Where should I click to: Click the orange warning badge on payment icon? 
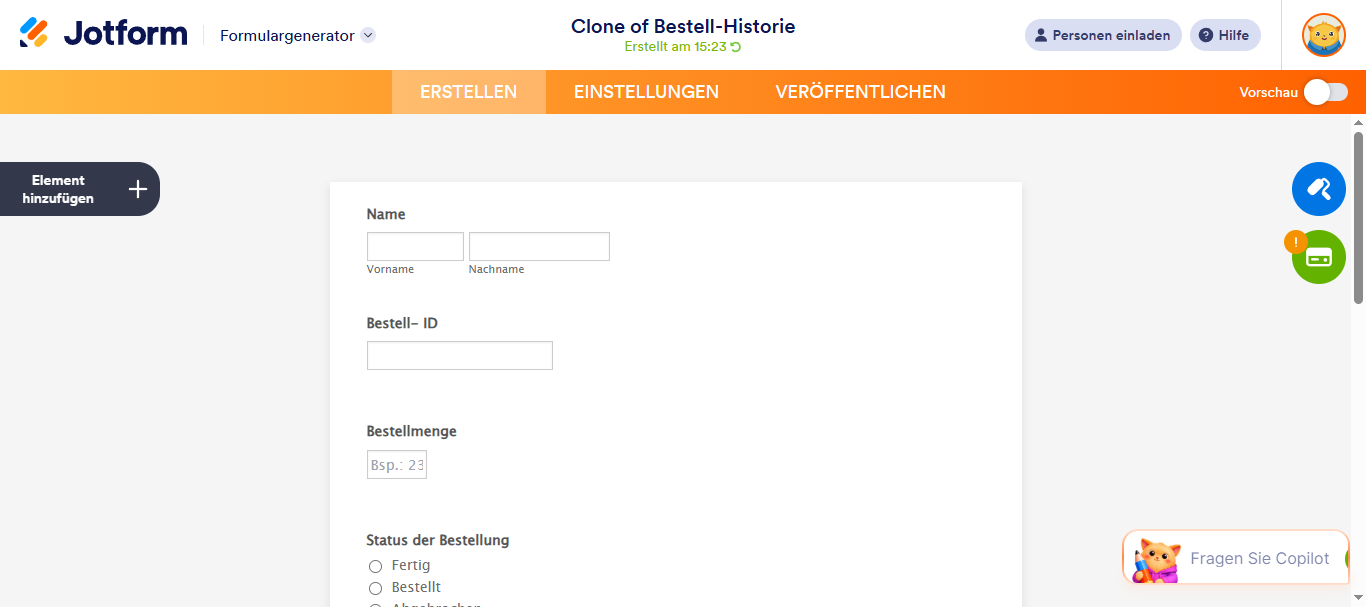pos(1296,242)
